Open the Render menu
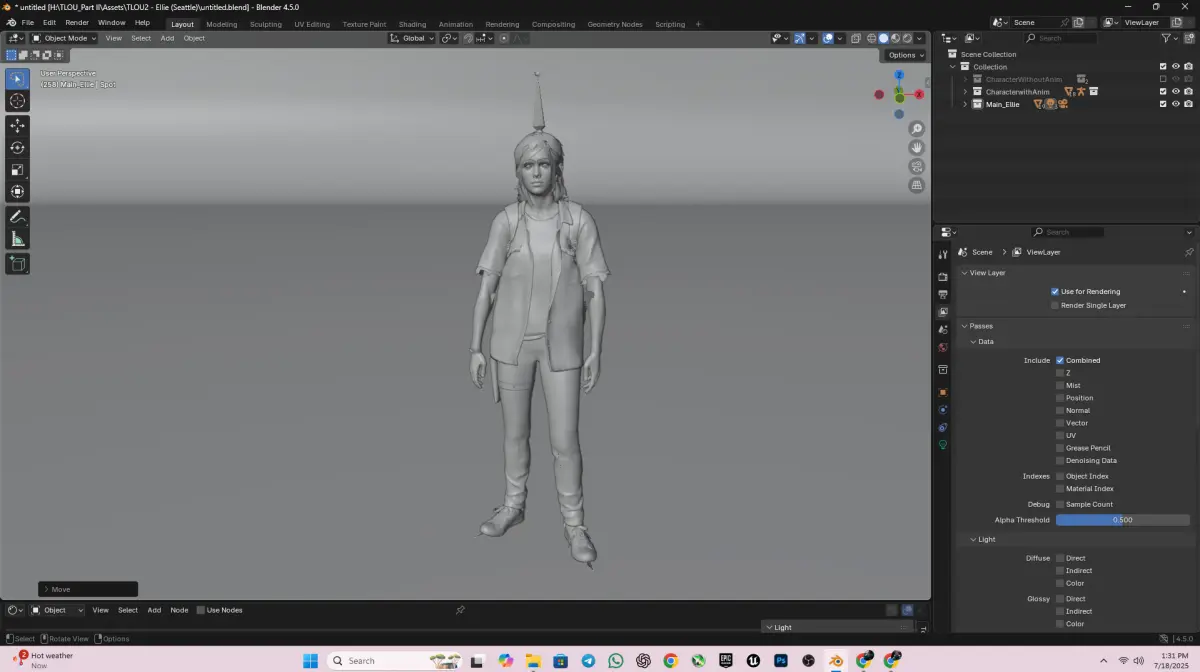 pos(77,22)
